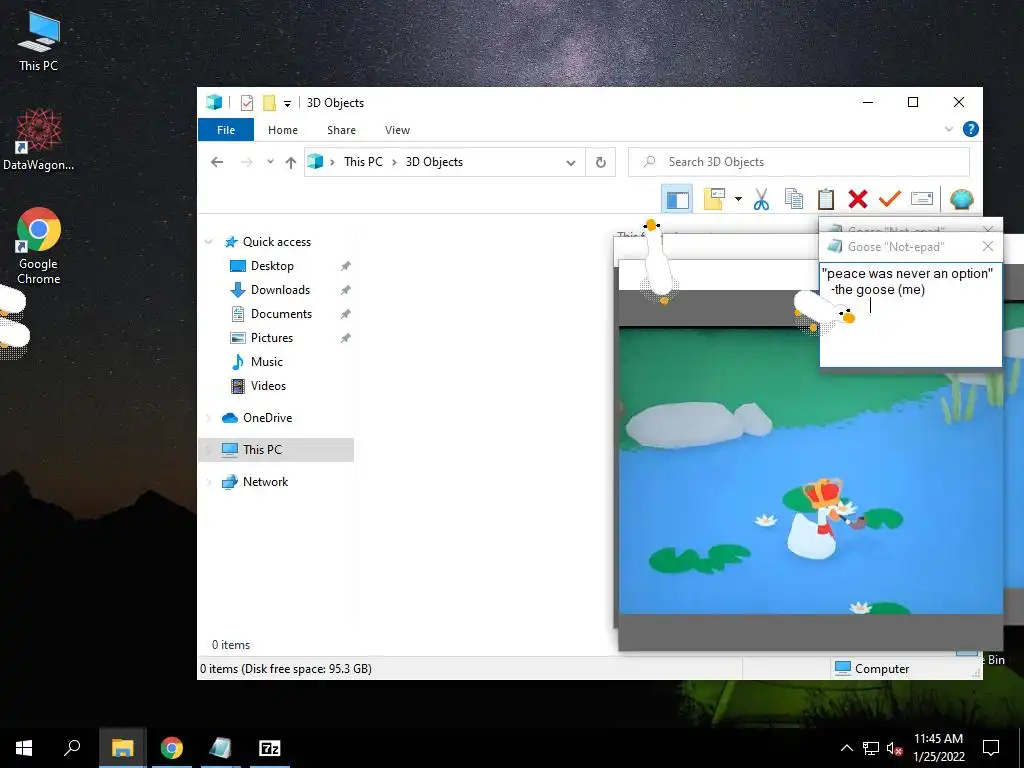Click Computer in the status bar
The height and width of the screenshot is (768, 1024).
coord(872,669)
